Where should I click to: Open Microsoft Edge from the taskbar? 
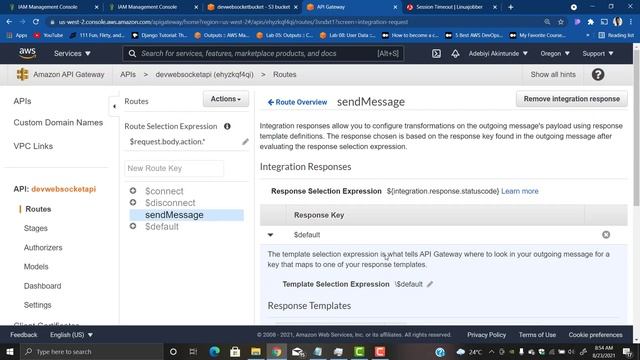coord(215,351)
